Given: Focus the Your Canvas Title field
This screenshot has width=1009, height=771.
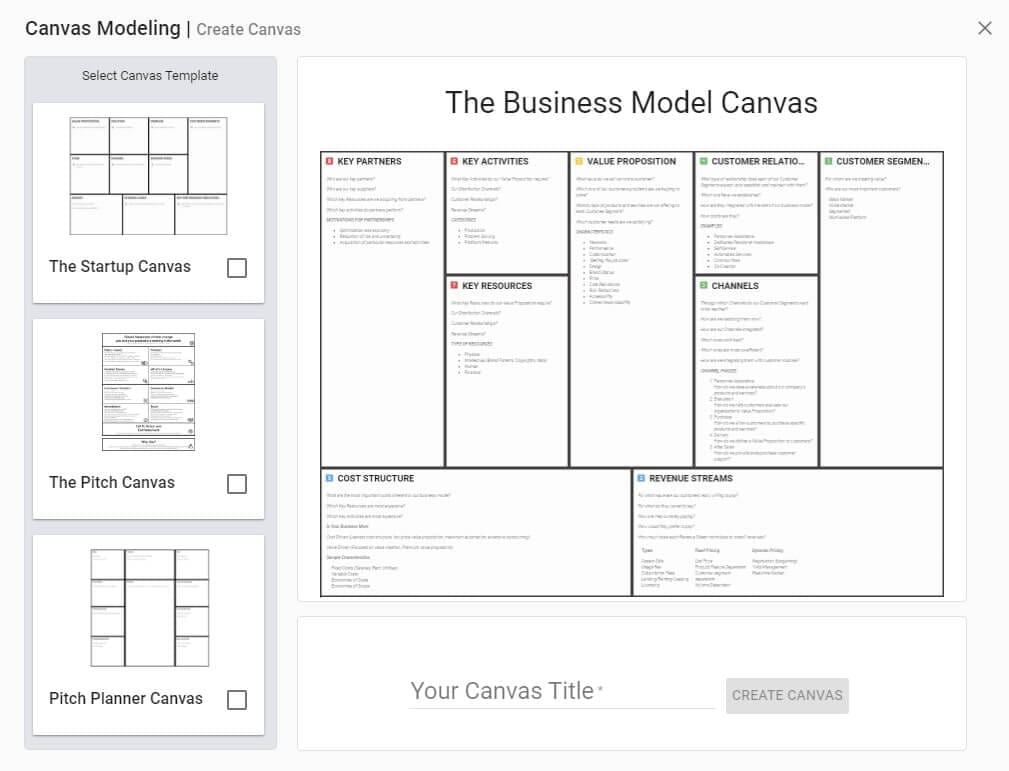Looking at the screenshot, I should click(x=561, y=691).
